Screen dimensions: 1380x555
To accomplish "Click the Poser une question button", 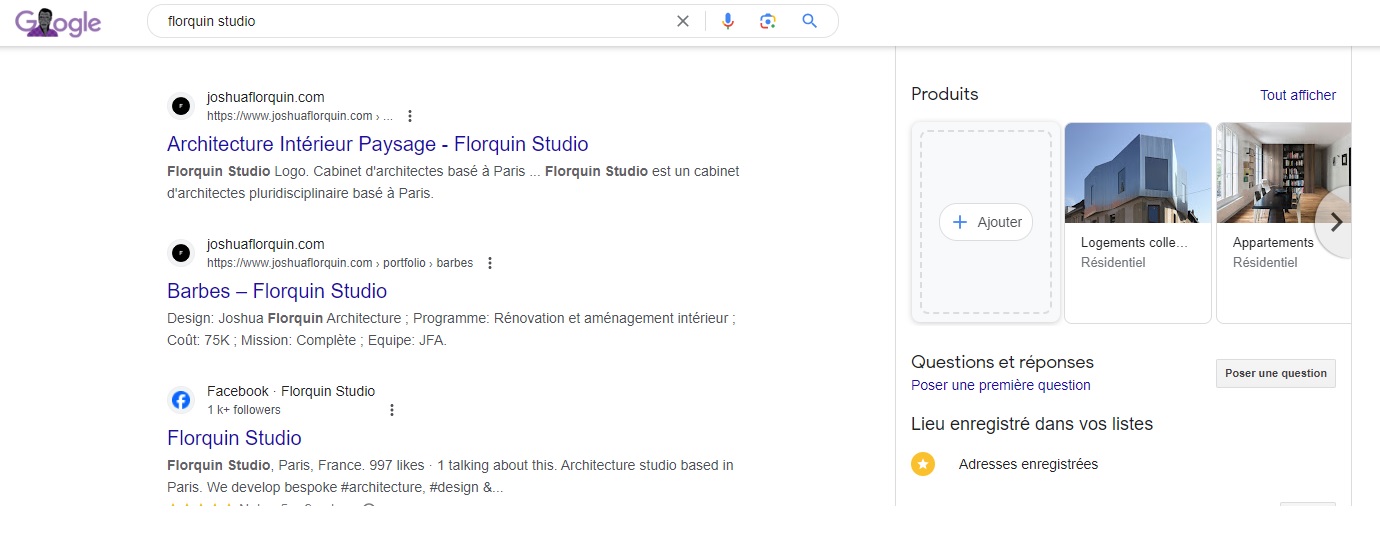I will pyautogui.click(x=1276, y=373).
